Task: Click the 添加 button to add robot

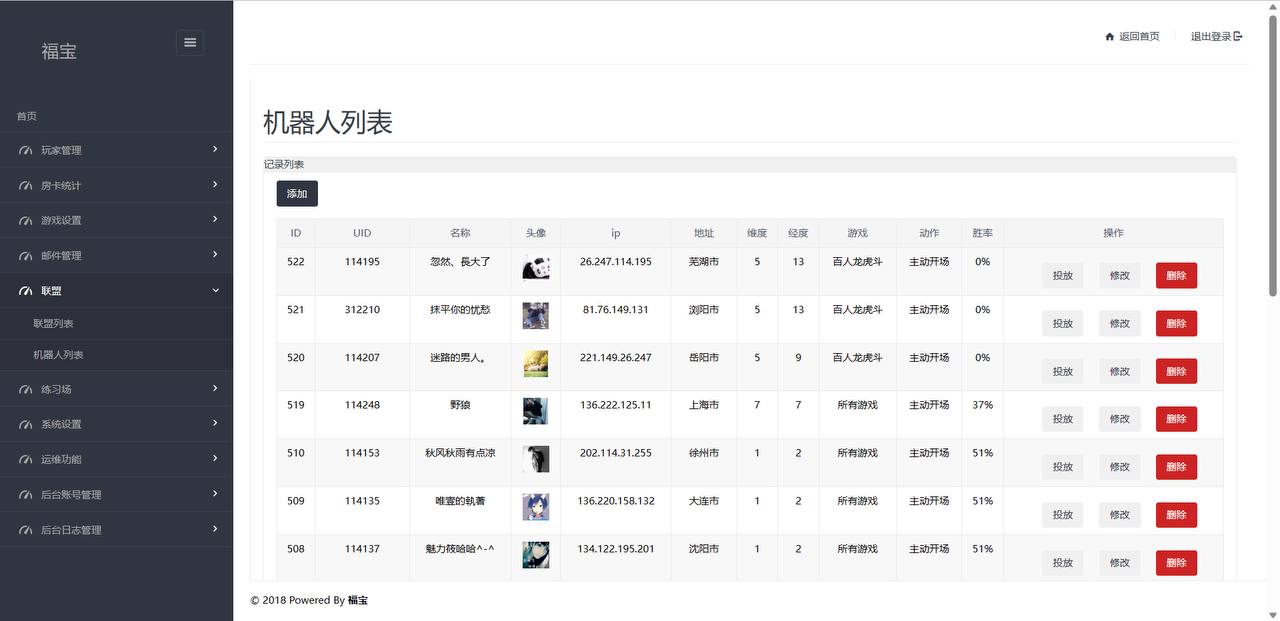Action: [297, 193]
